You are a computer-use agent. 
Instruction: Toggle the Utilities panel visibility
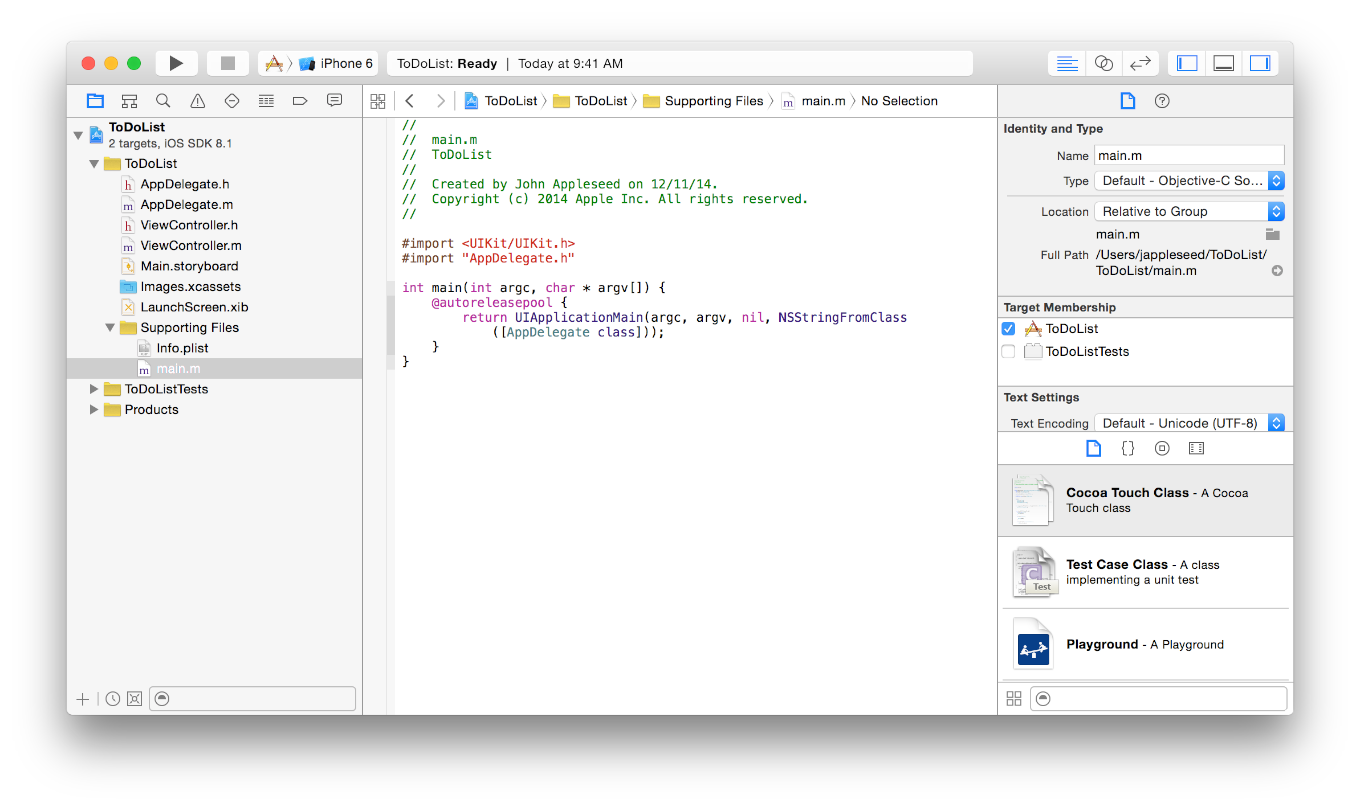point(1259,63)
